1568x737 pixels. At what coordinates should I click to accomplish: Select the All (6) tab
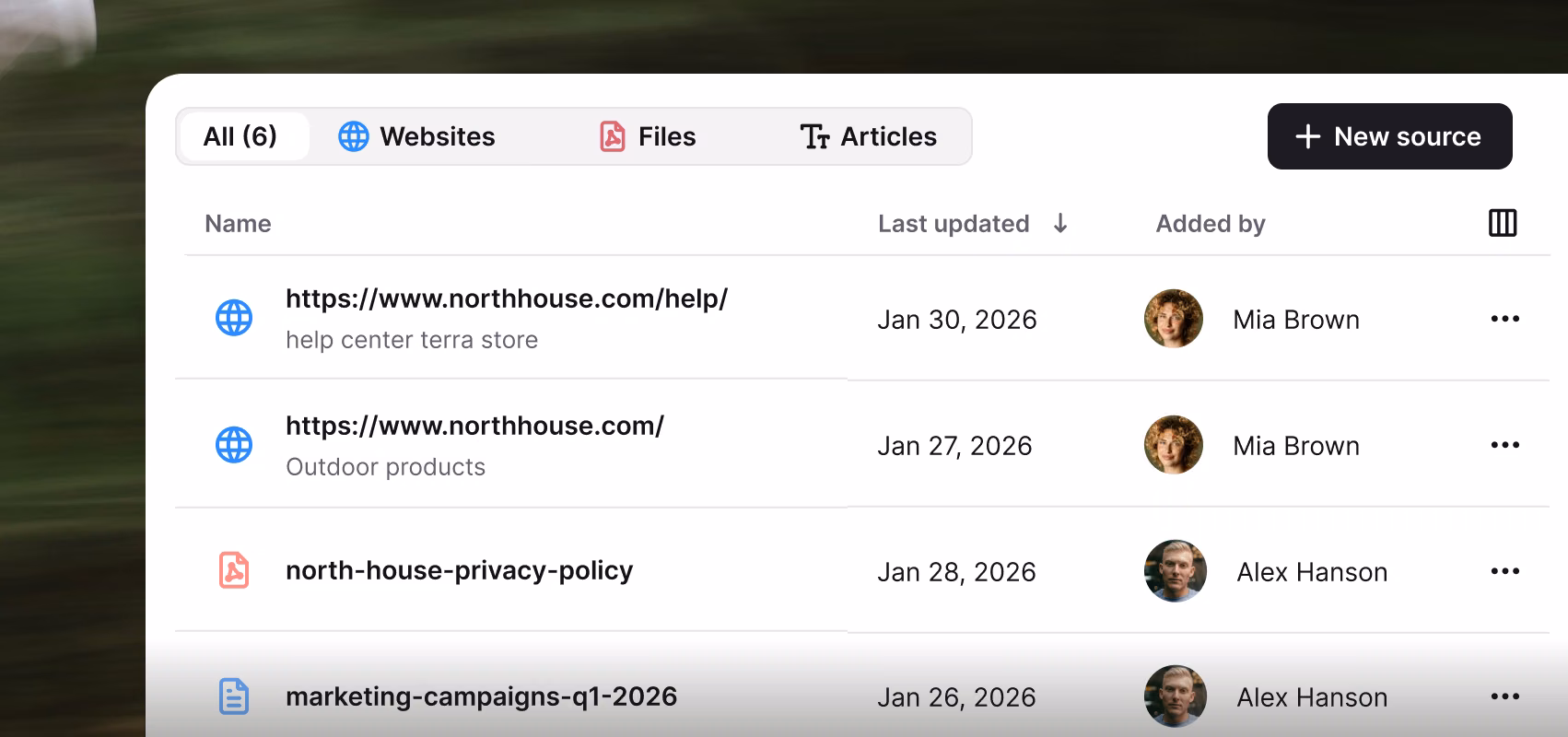tap(243, 136)
